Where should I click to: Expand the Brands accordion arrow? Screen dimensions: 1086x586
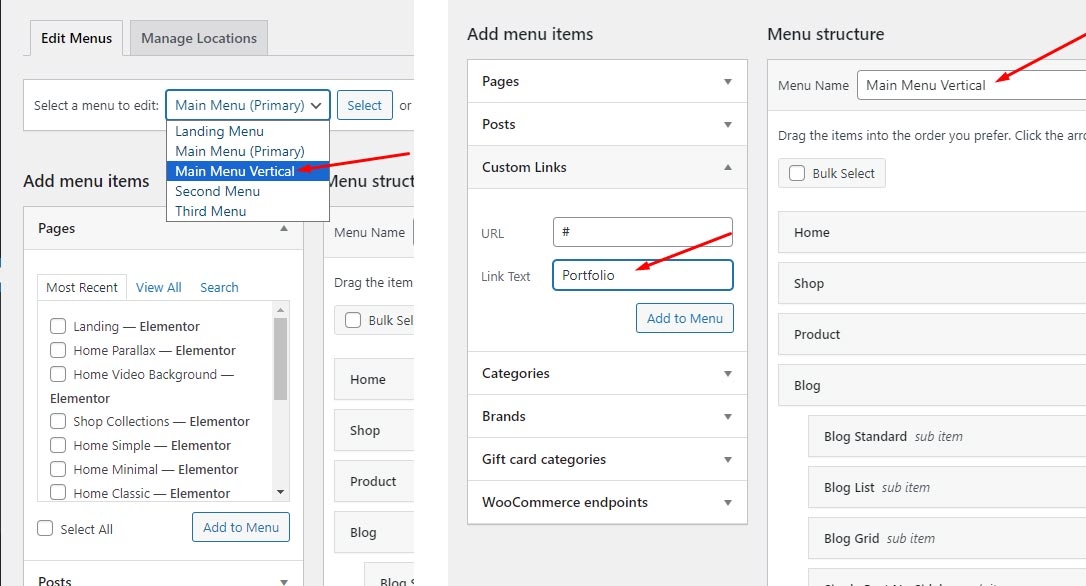(x=728, y=417)
